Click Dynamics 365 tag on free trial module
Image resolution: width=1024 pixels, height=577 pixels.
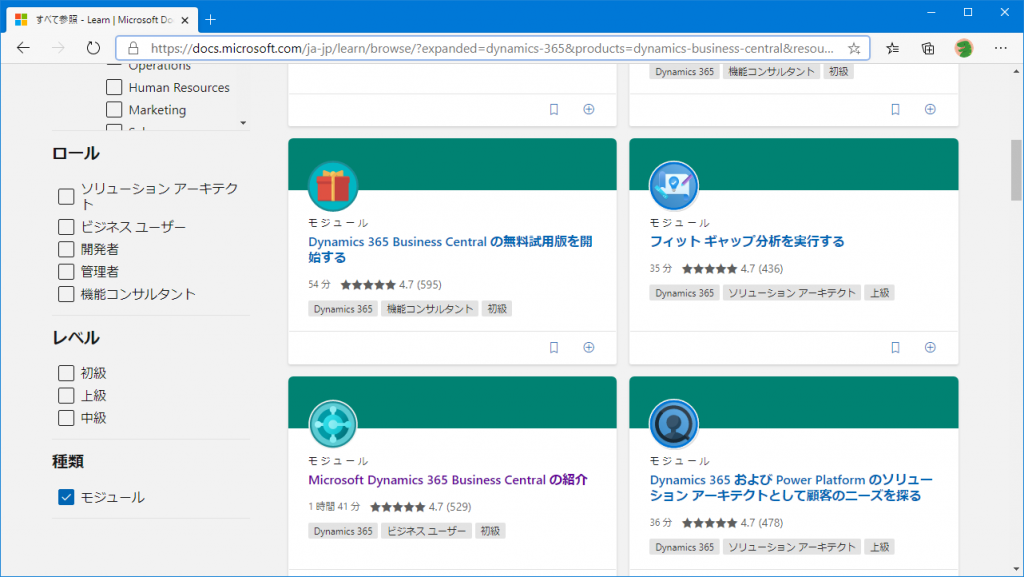[343, 309]
